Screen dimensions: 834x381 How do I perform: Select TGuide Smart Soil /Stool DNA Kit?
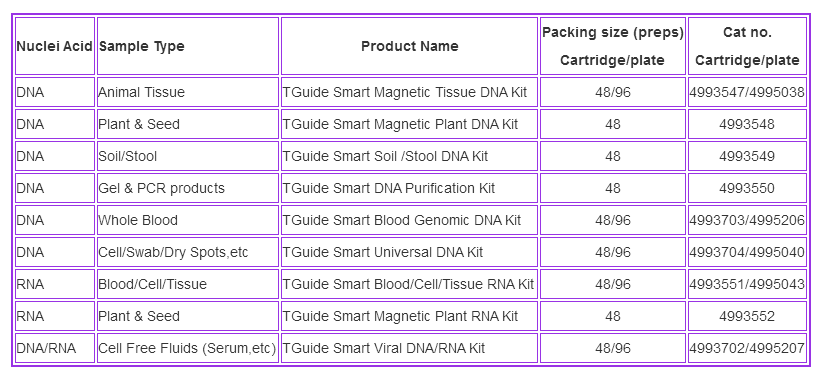tap(385, 156)
